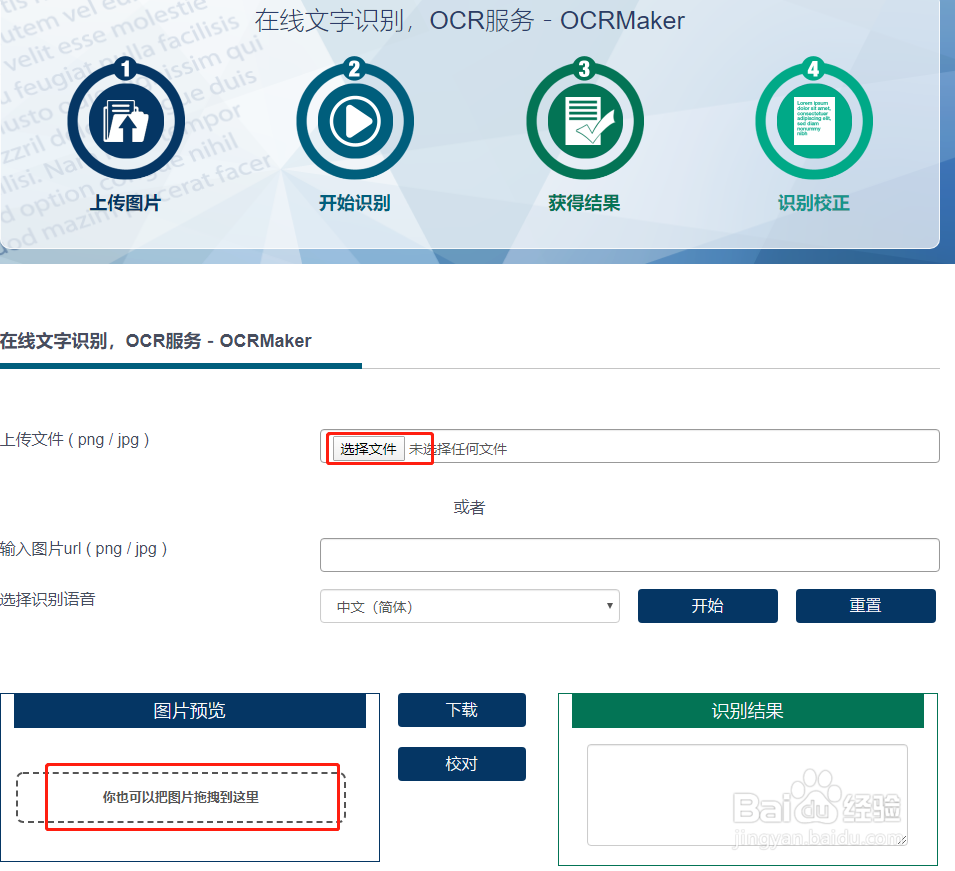Open the recognition language dropdown 中文（简体）
This screenshot has height=871, width=955.
[470, 606]
